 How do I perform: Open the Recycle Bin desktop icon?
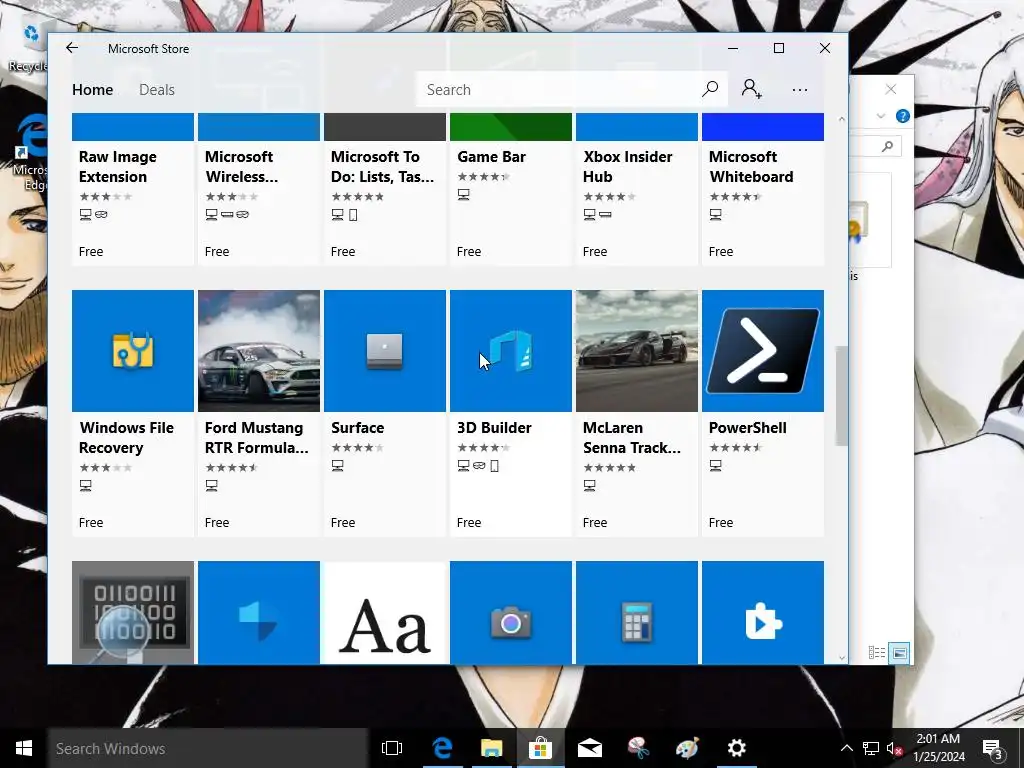tap(29, 47)
